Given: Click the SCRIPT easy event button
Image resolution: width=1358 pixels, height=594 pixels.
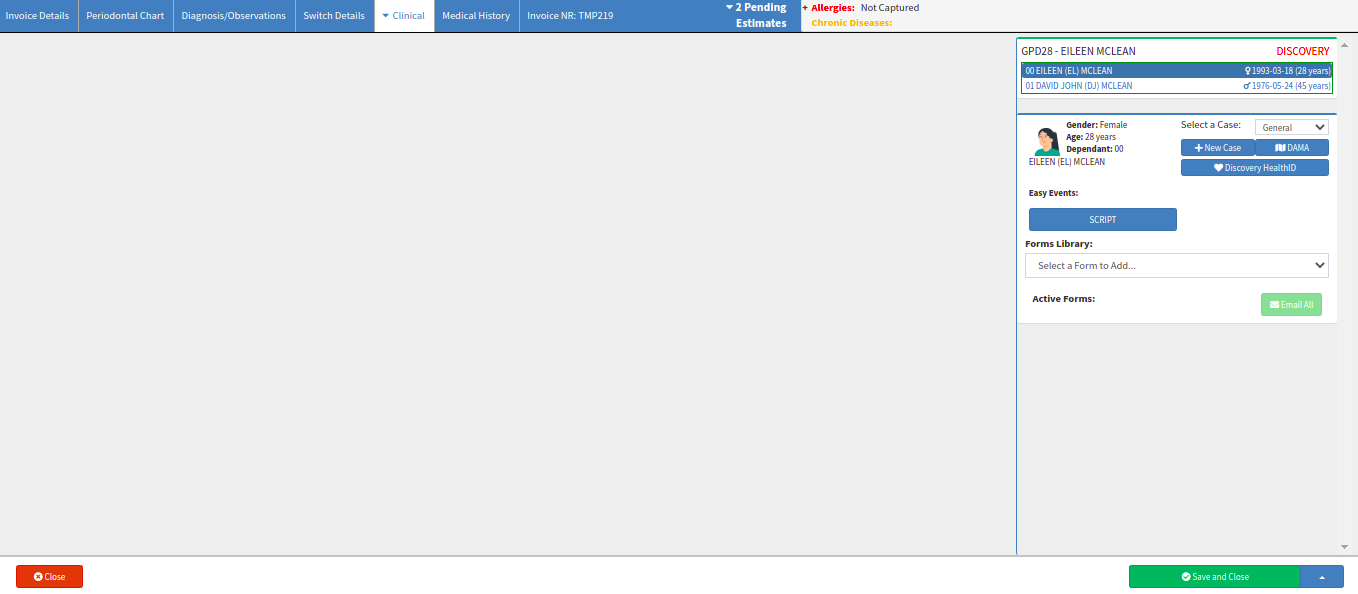Looking at the screenshot, I should [1103, 220].
